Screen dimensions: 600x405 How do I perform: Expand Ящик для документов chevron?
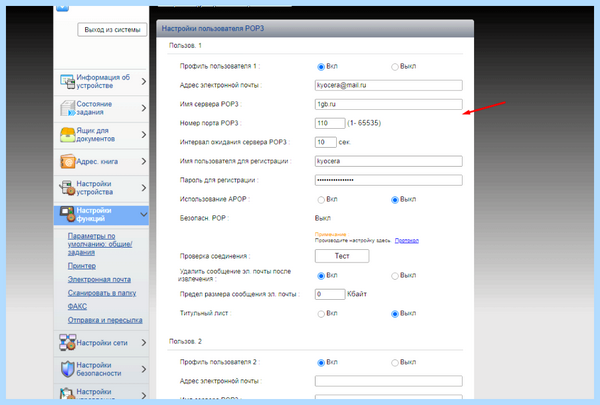pyautogui.click(x=143, y=135)
